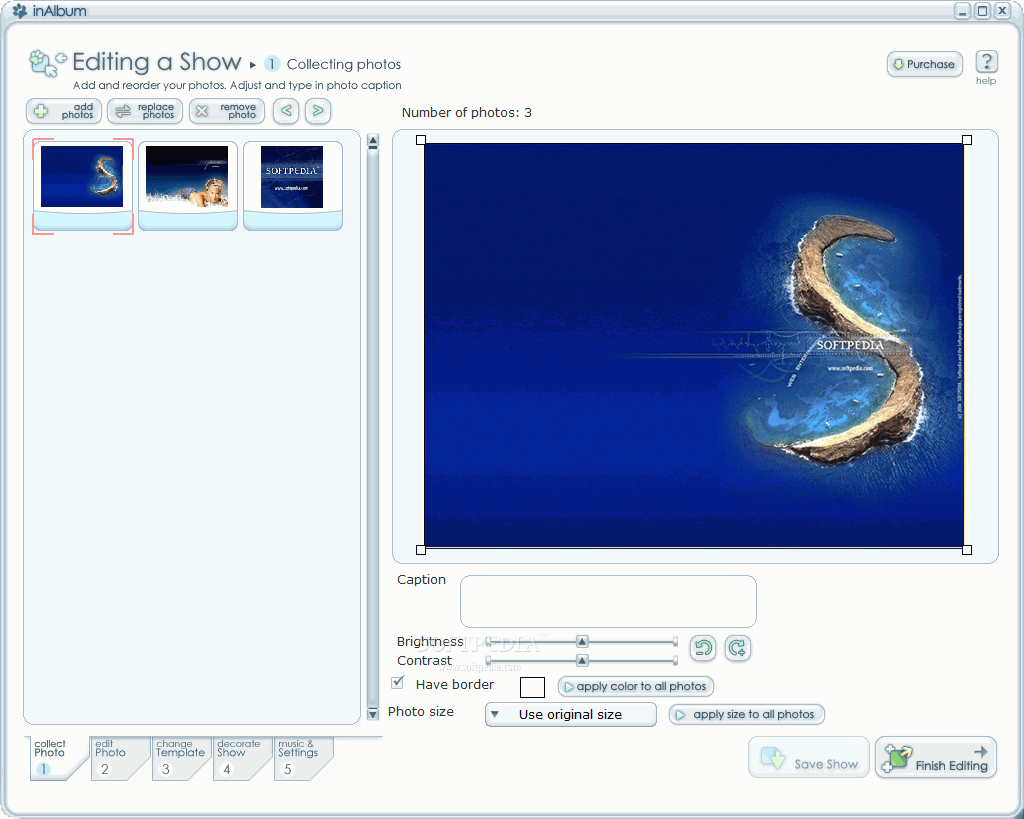Click the bottom-right crop handle of the preview

tap(967, 550)
